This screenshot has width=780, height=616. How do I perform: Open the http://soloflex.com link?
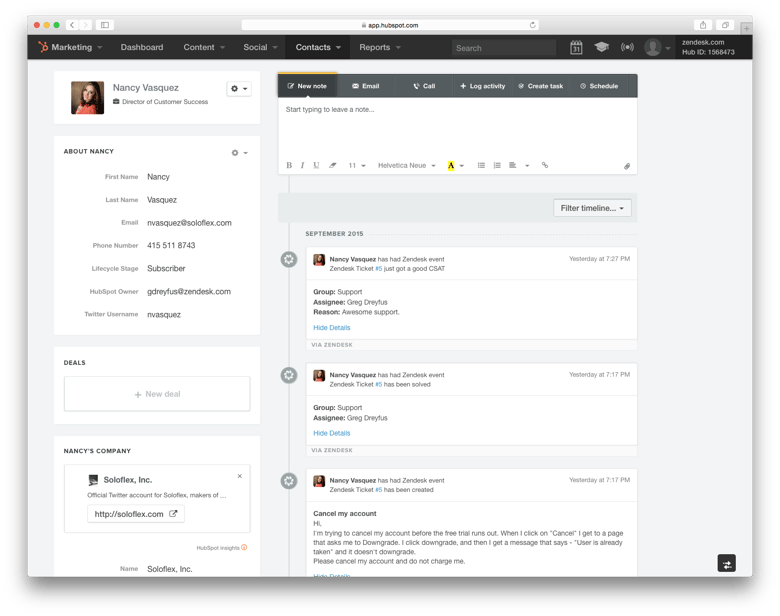pos(136,514)
